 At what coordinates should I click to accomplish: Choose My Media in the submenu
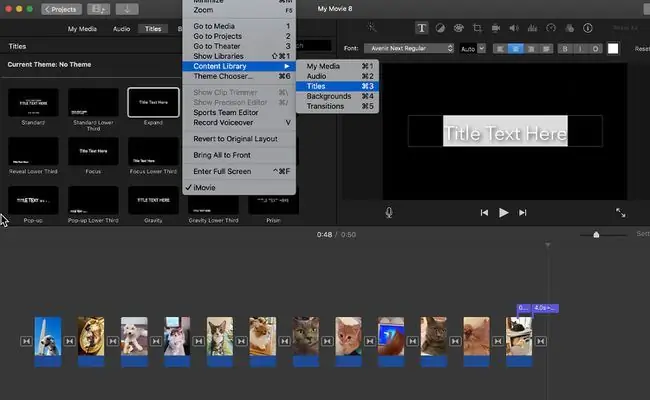point(337,66)
